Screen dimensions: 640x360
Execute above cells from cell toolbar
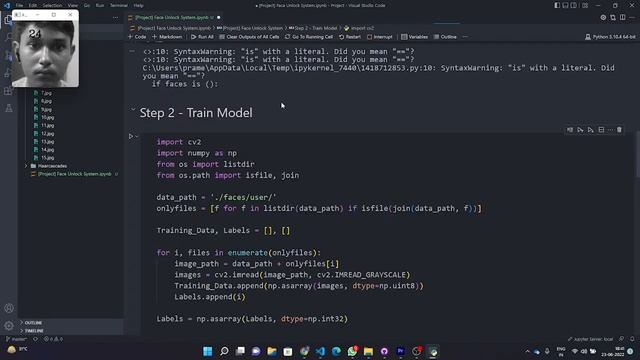coord(580,130)
